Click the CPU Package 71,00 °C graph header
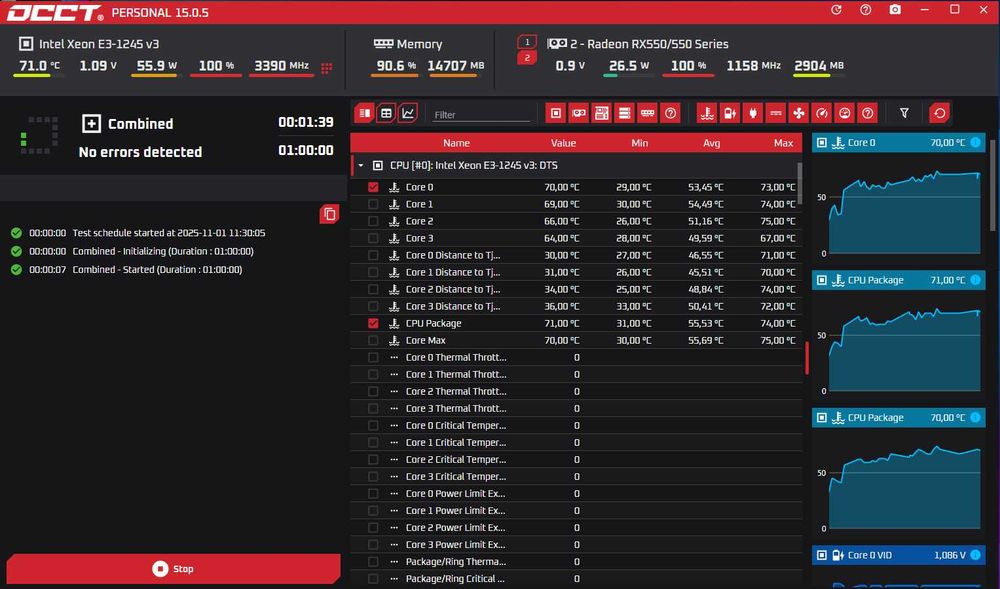Screen dimensions: 1000x589 pyautogui.click(x=898, y=280)
